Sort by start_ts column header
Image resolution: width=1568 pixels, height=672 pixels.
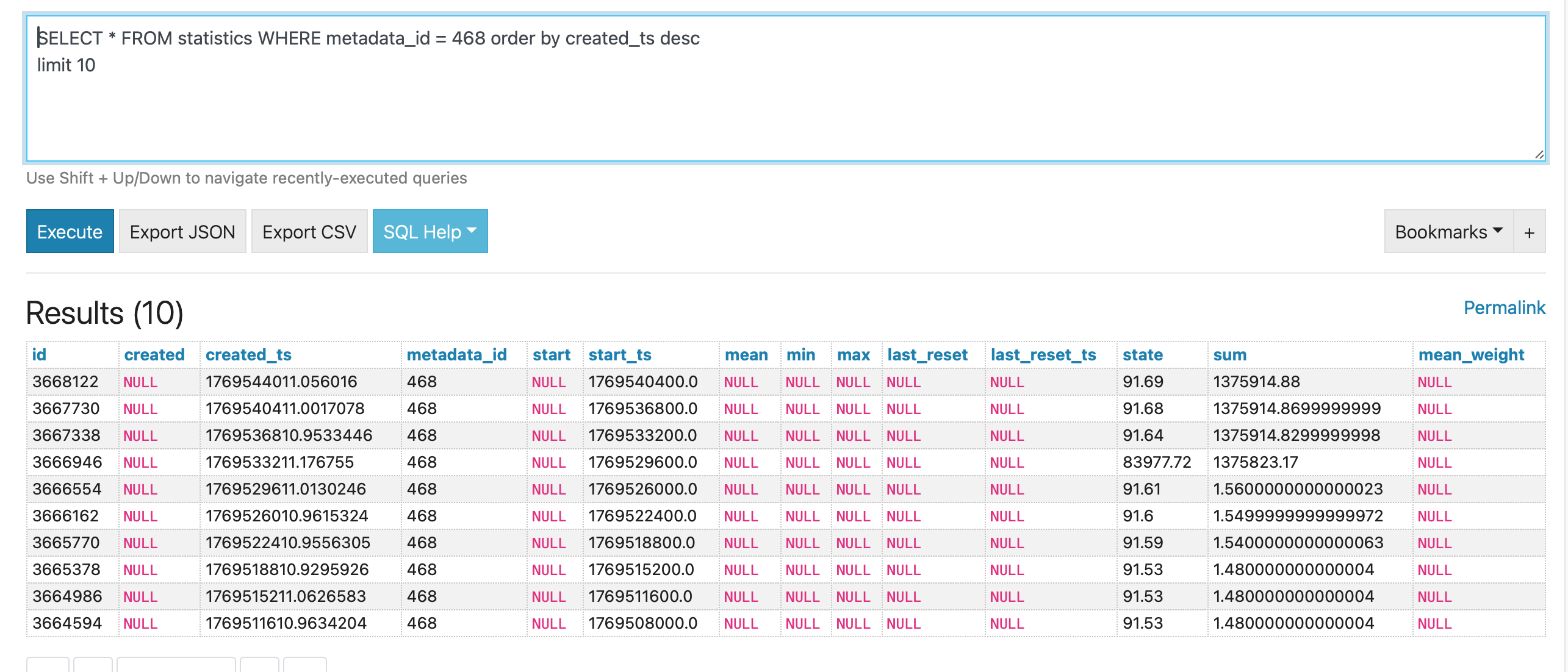(619, 355)
